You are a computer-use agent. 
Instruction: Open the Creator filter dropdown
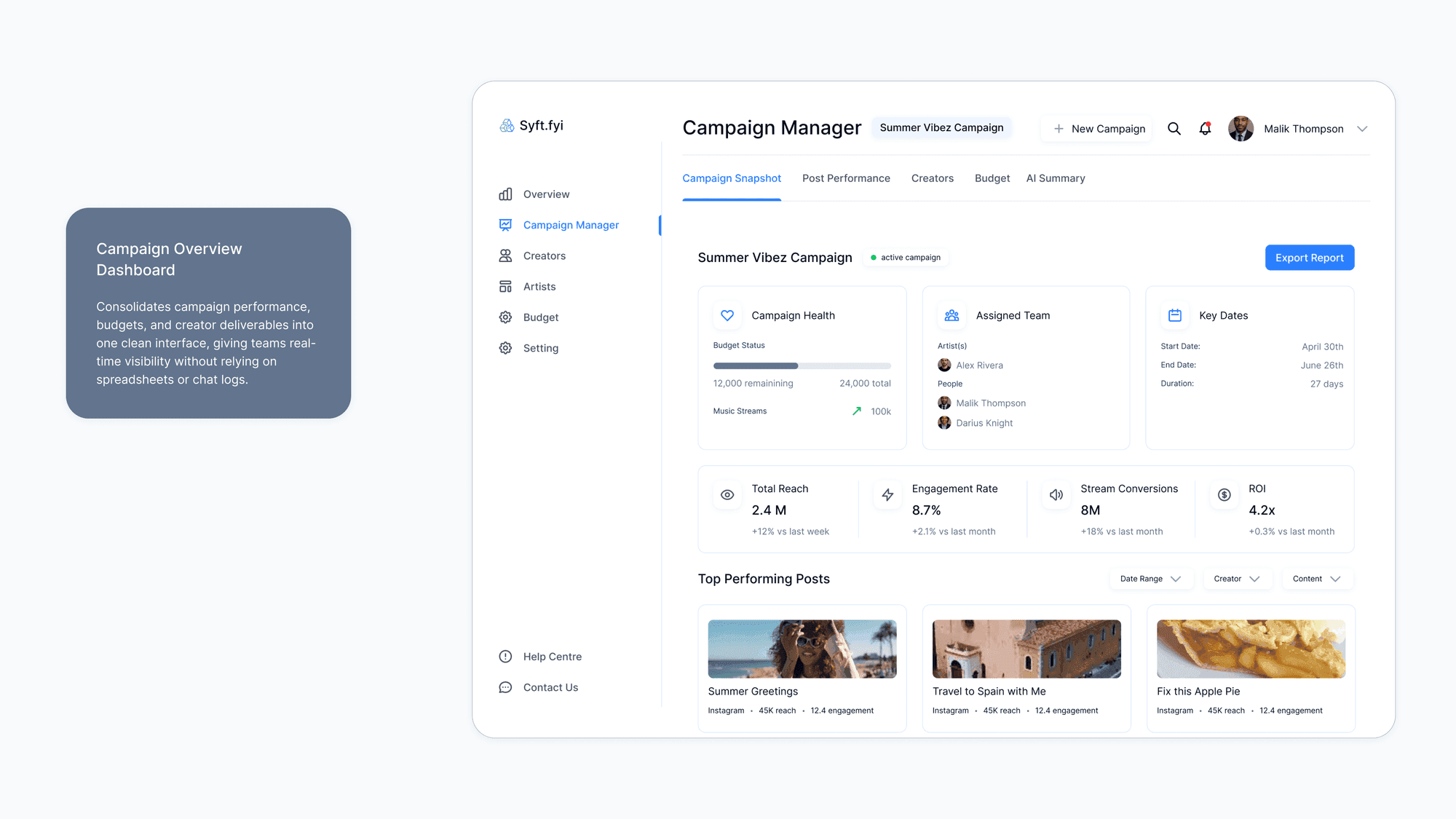click(1238, 579)
